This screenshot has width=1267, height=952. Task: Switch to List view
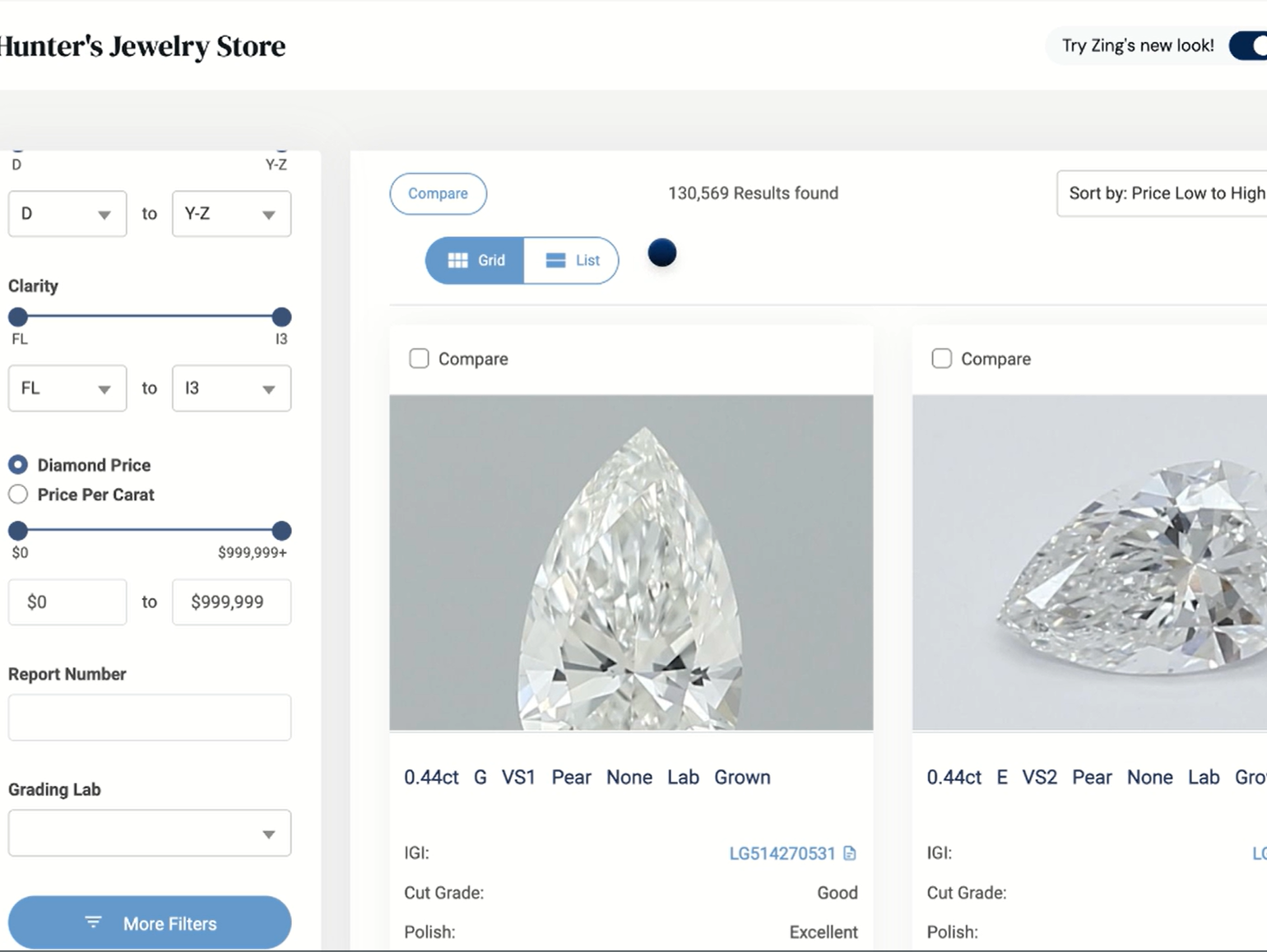click(x=571, y=260)
